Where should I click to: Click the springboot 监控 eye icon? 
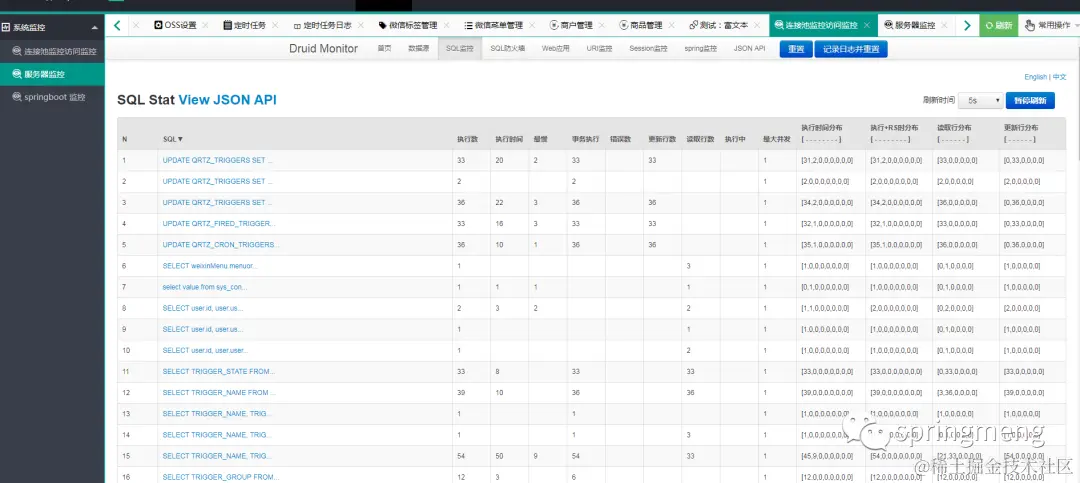click(17, 97)
